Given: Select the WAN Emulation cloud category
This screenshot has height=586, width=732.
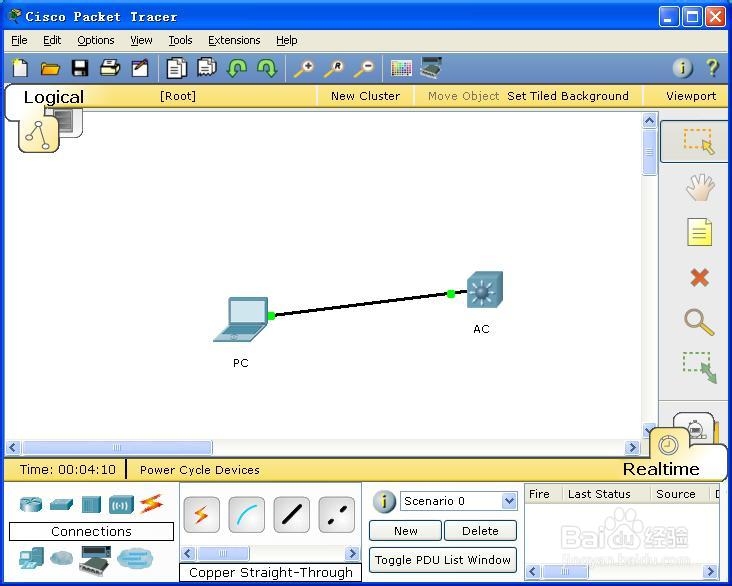Looking at the screenshot, I should pyautogui.click(x=62, y=558).
